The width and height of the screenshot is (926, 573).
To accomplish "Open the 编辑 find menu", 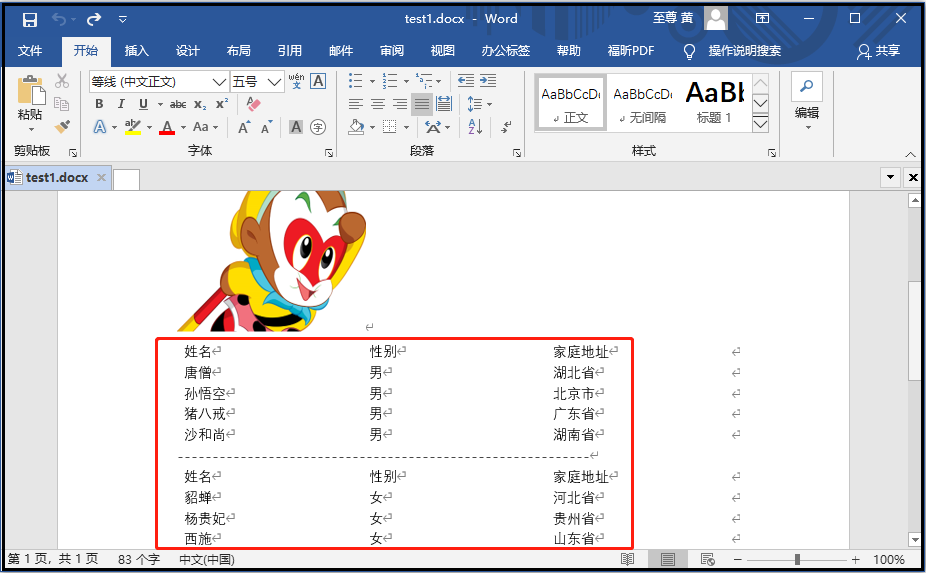I will click(x=807, y=102).
